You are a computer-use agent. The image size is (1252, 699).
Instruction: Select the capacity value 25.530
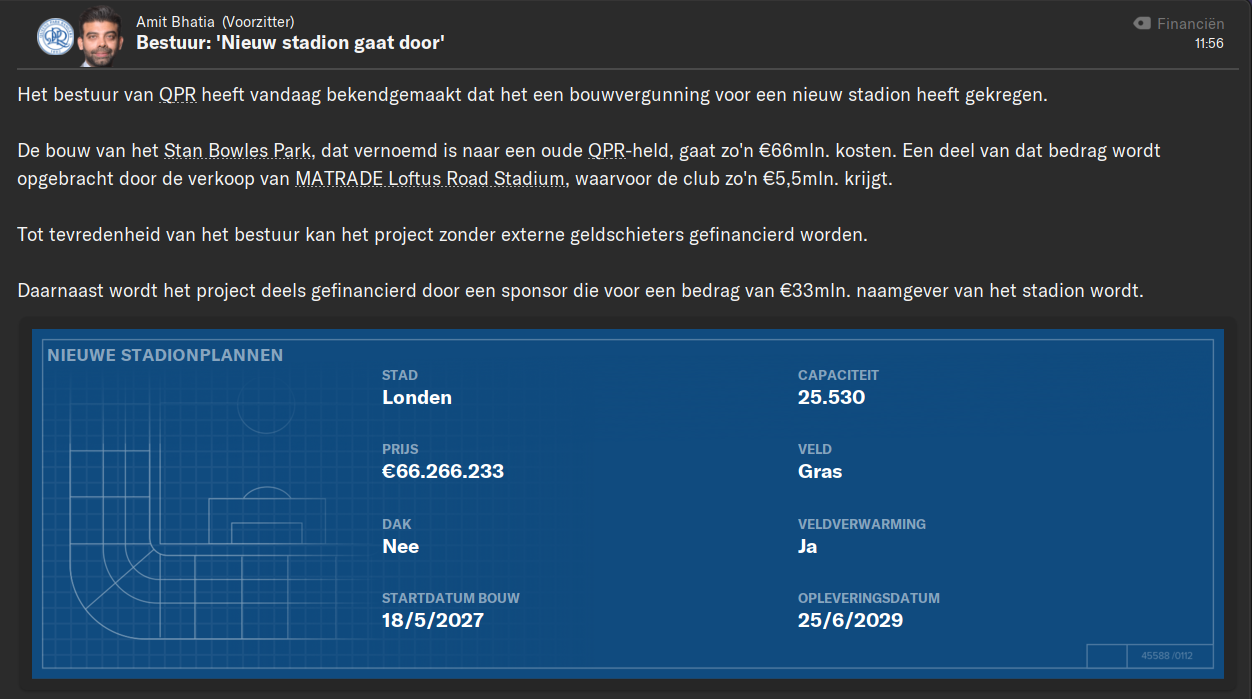click(x=831, y=397)
